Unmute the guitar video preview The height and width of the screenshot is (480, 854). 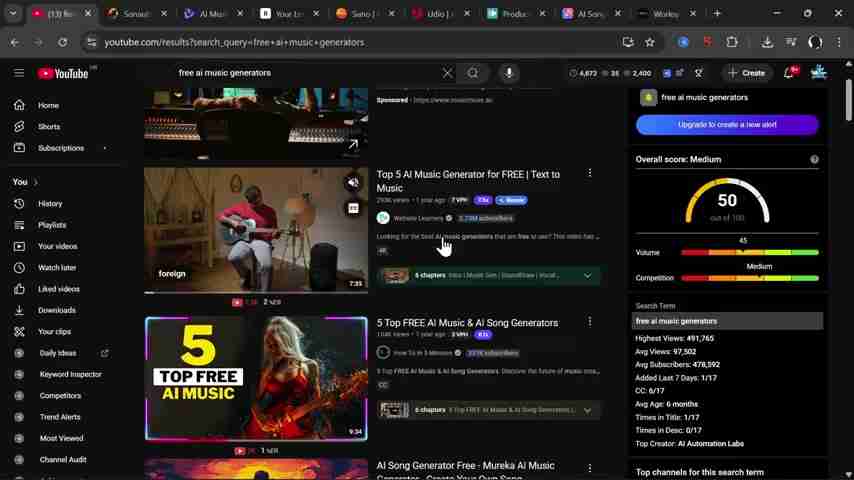(353, 183)
